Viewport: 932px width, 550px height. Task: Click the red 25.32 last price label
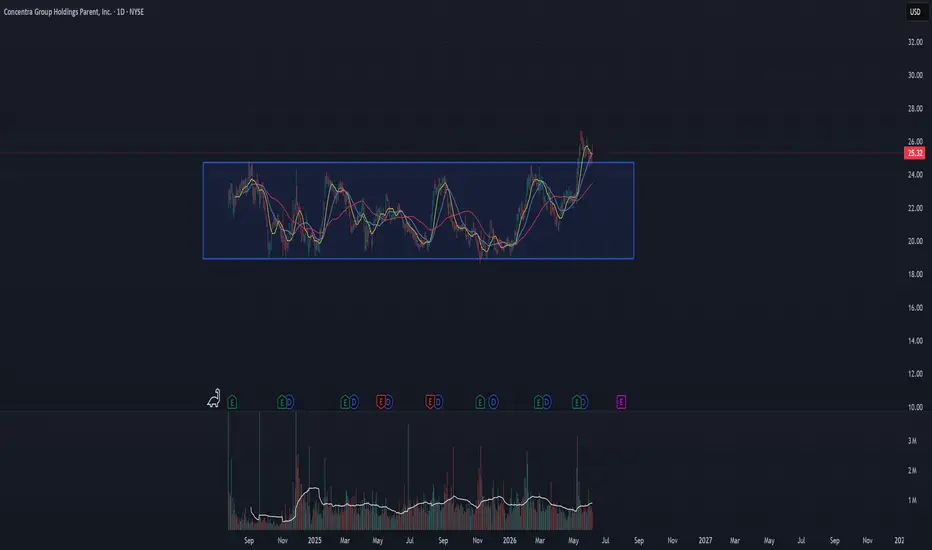(914, 153)
